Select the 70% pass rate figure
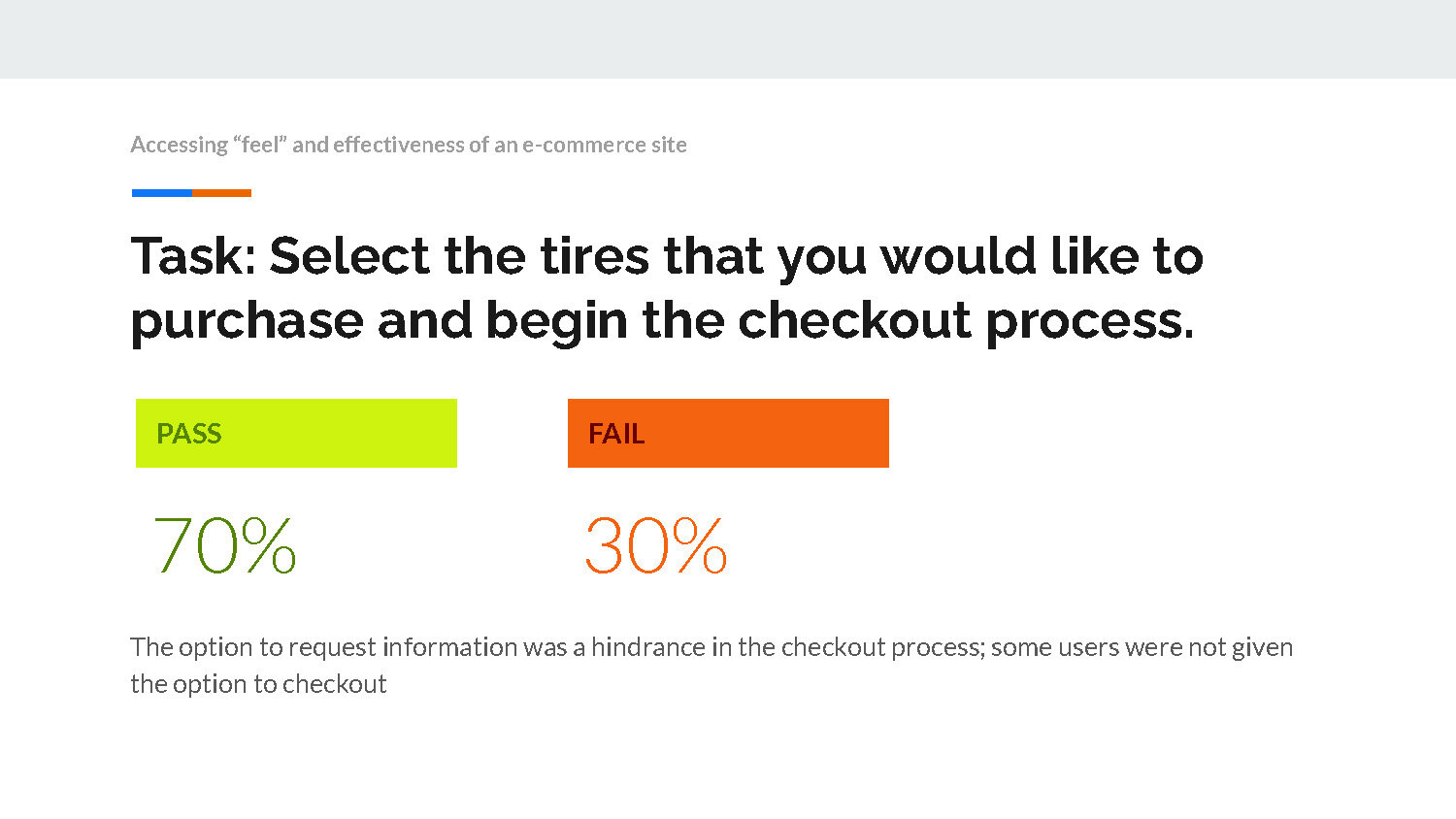This screenshot has height=819, width=1456. [224, 545]
